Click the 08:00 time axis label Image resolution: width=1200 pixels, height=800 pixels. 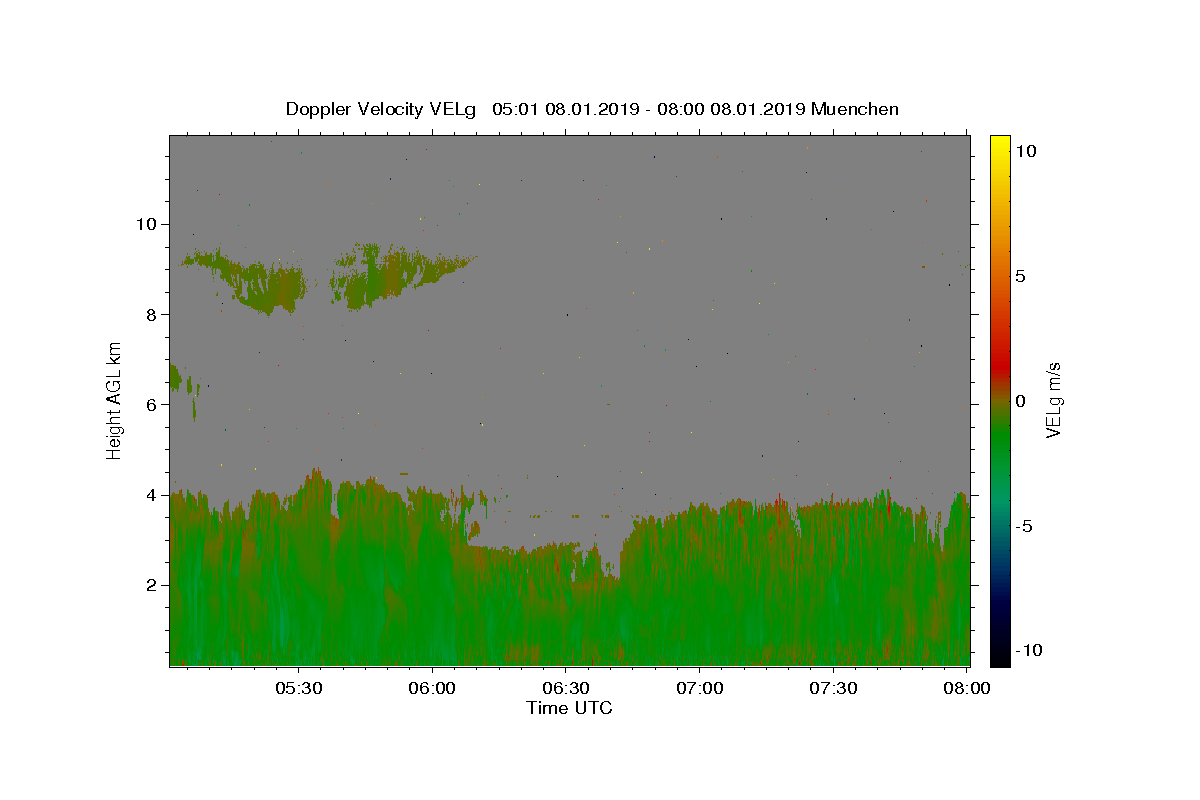click(967, 688)
